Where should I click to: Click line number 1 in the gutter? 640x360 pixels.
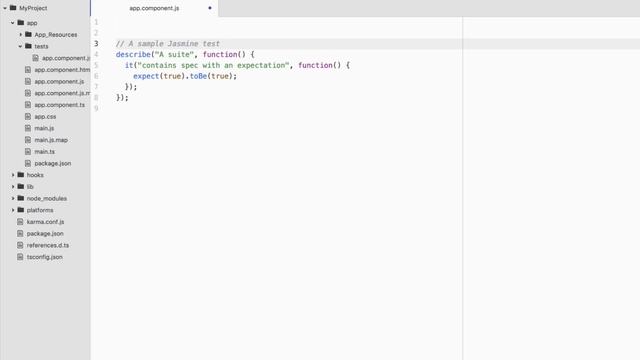(x=96, y=22)
